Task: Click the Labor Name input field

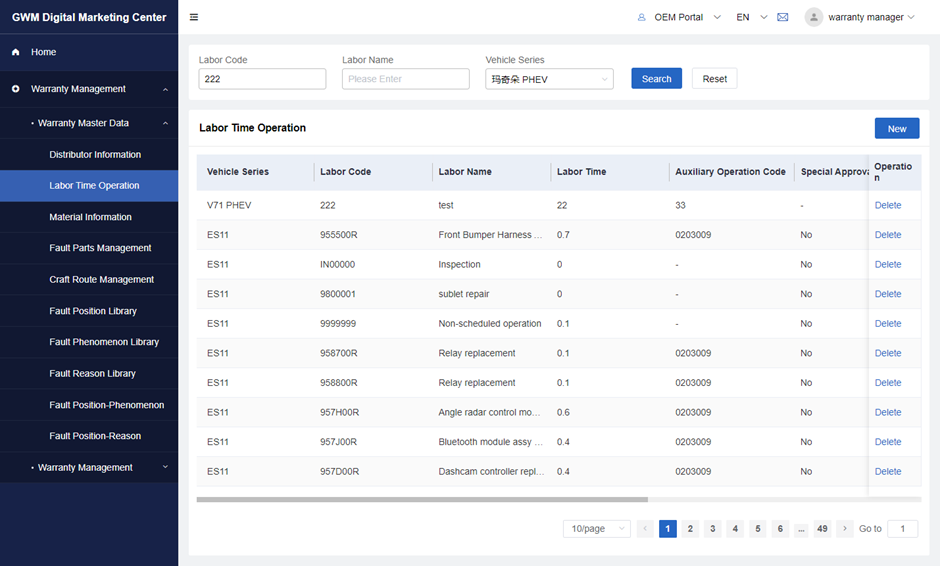Action: pos(405,79)
